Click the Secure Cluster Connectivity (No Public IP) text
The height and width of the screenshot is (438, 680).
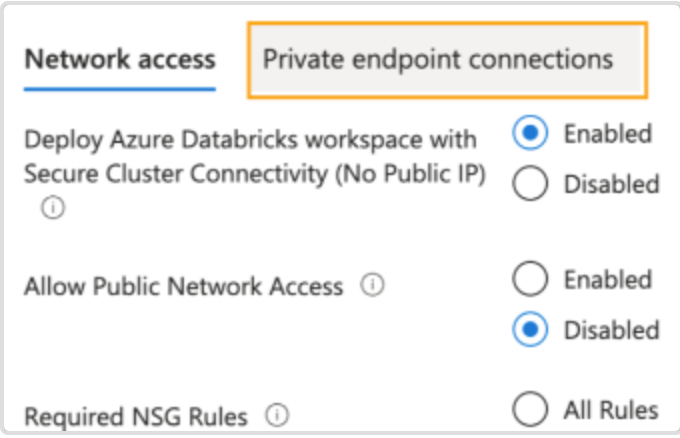point(255,174)
